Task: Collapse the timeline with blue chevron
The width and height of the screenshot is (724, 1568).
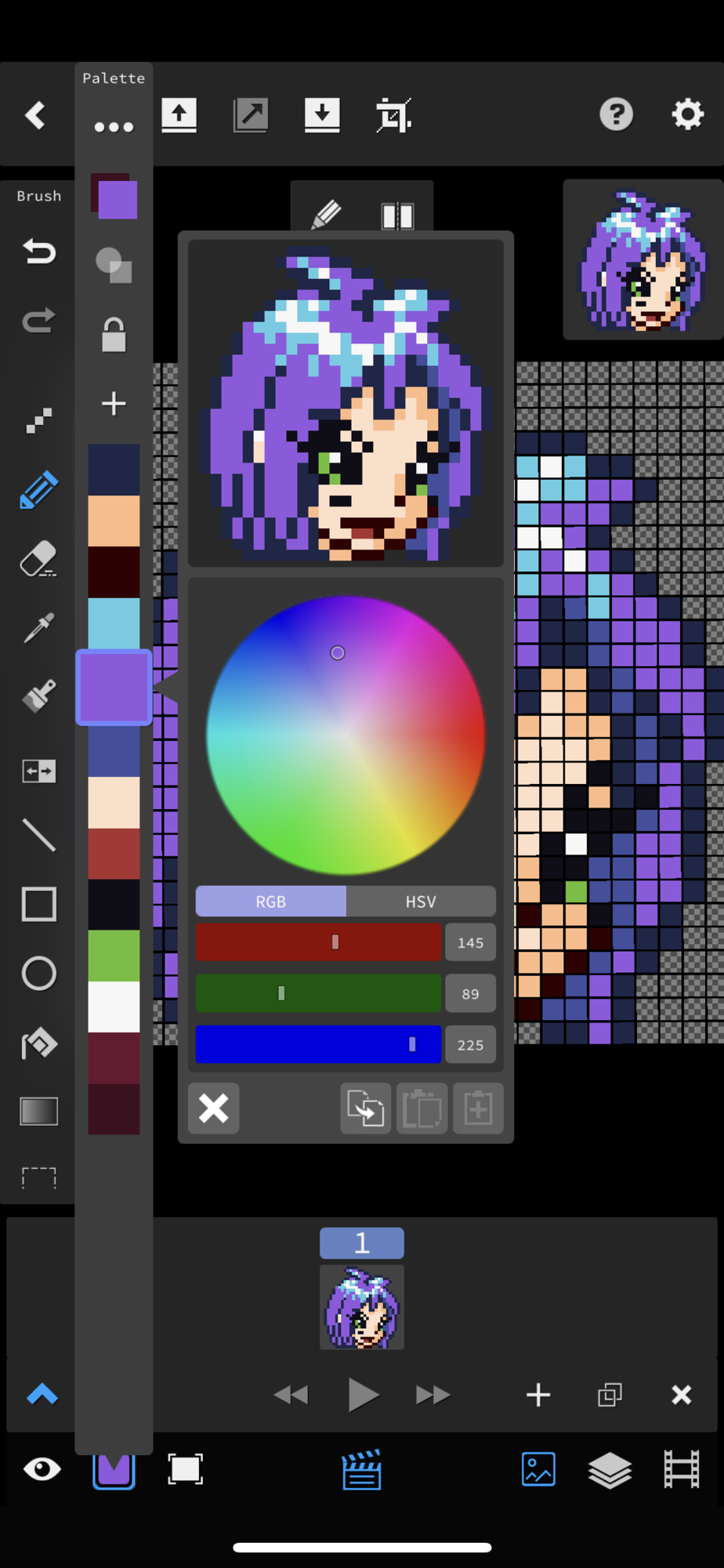Action: 42,1394
